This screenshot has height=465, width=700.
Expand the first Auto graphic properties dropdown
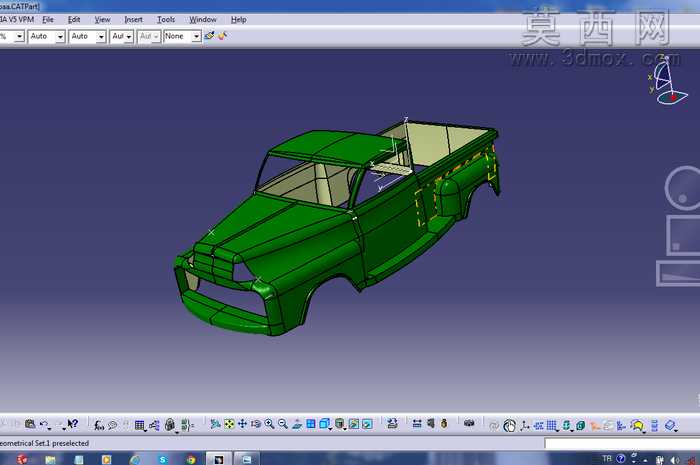coord(60,37)
